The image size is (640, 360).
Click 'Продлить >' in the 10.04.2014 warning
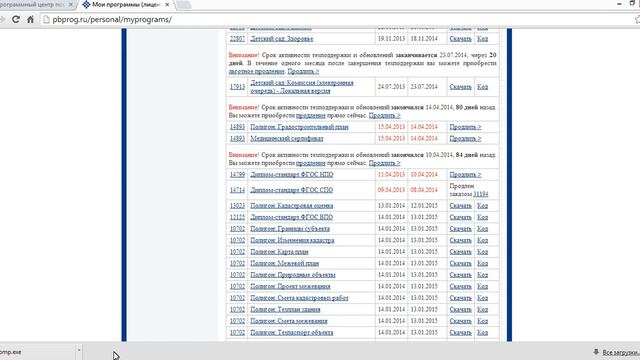click(x=384, y=163)
